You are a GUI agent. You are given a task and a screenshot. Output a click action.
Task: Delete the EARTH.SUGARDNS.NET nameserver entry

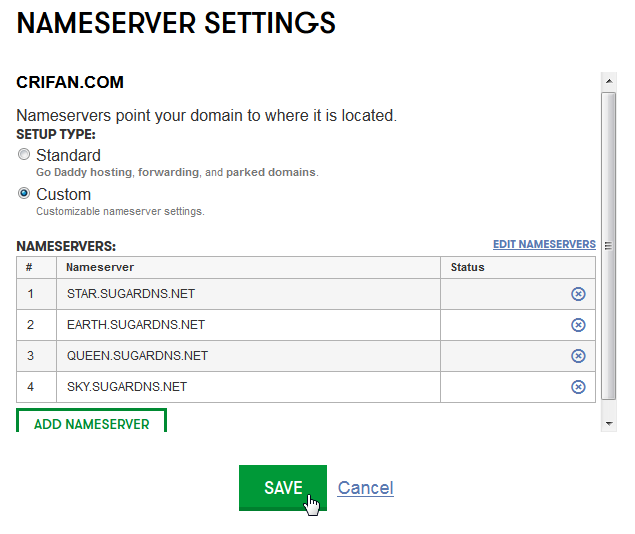click(578, 325)
